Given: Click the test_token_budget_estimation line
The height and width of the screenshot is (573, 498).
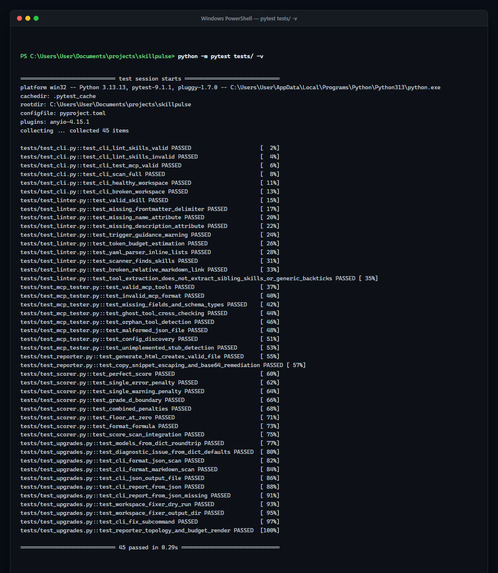Looking at the screenshot, I should click(x=150, y=244).
